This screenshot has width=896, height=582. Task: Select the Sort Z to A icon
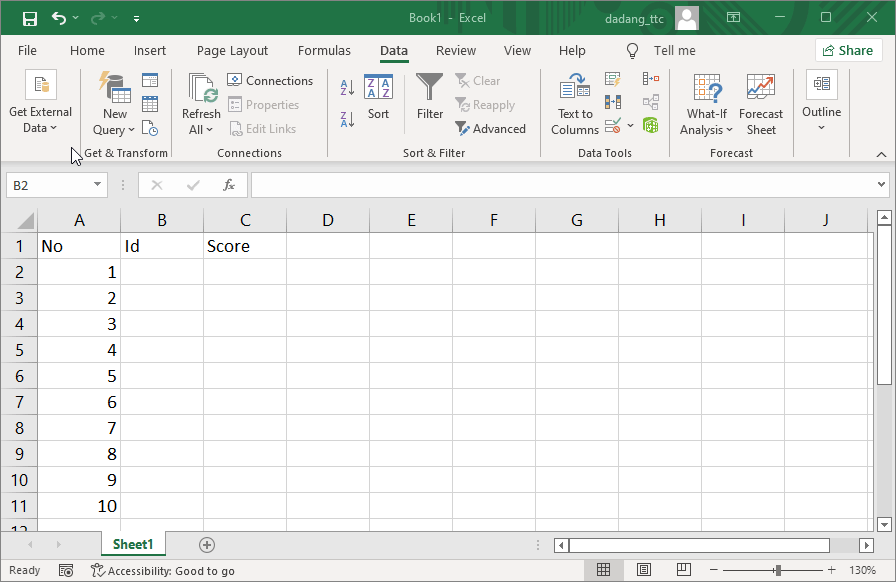click(345, 121)
